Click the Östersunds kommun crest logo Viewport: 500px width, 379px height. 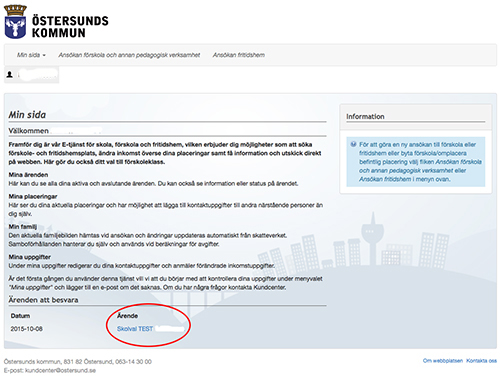15,22
